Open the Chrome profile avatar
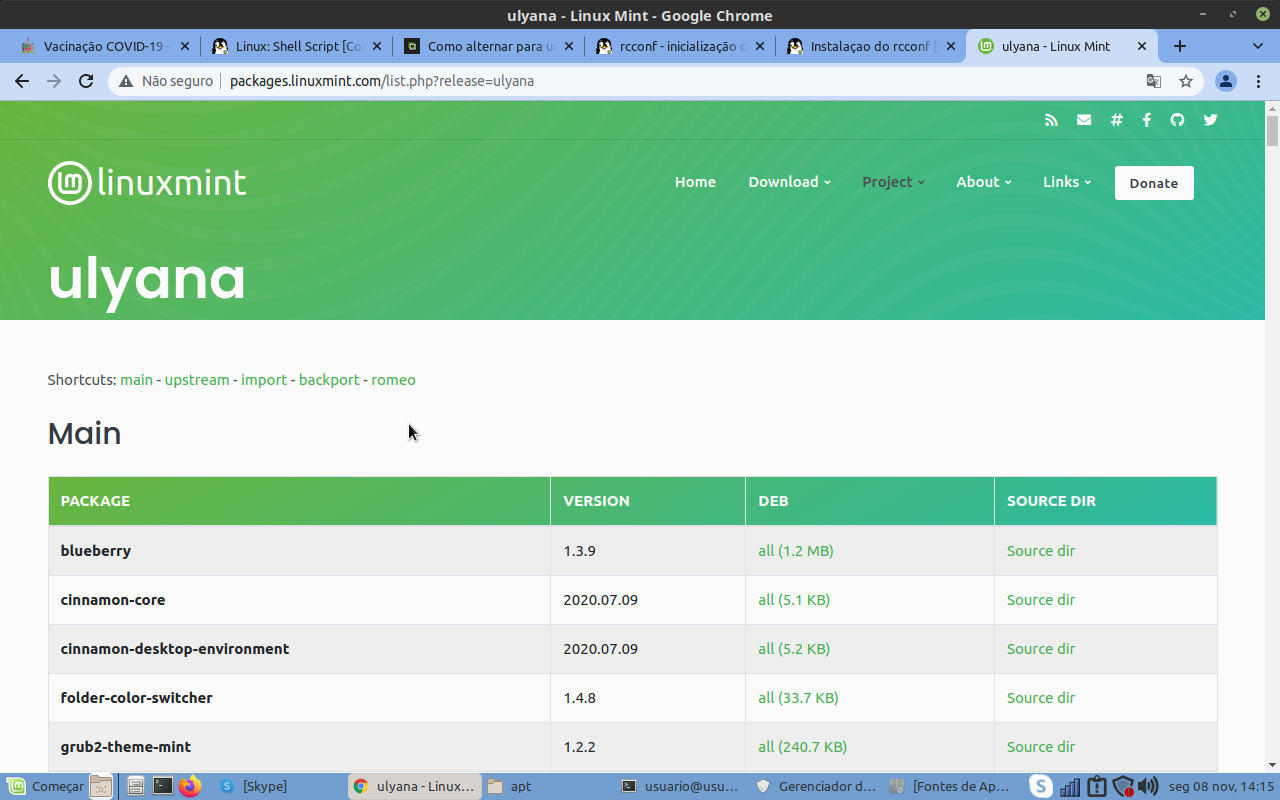This screenshot has height=800, width=1280. tap(1226, 81)
